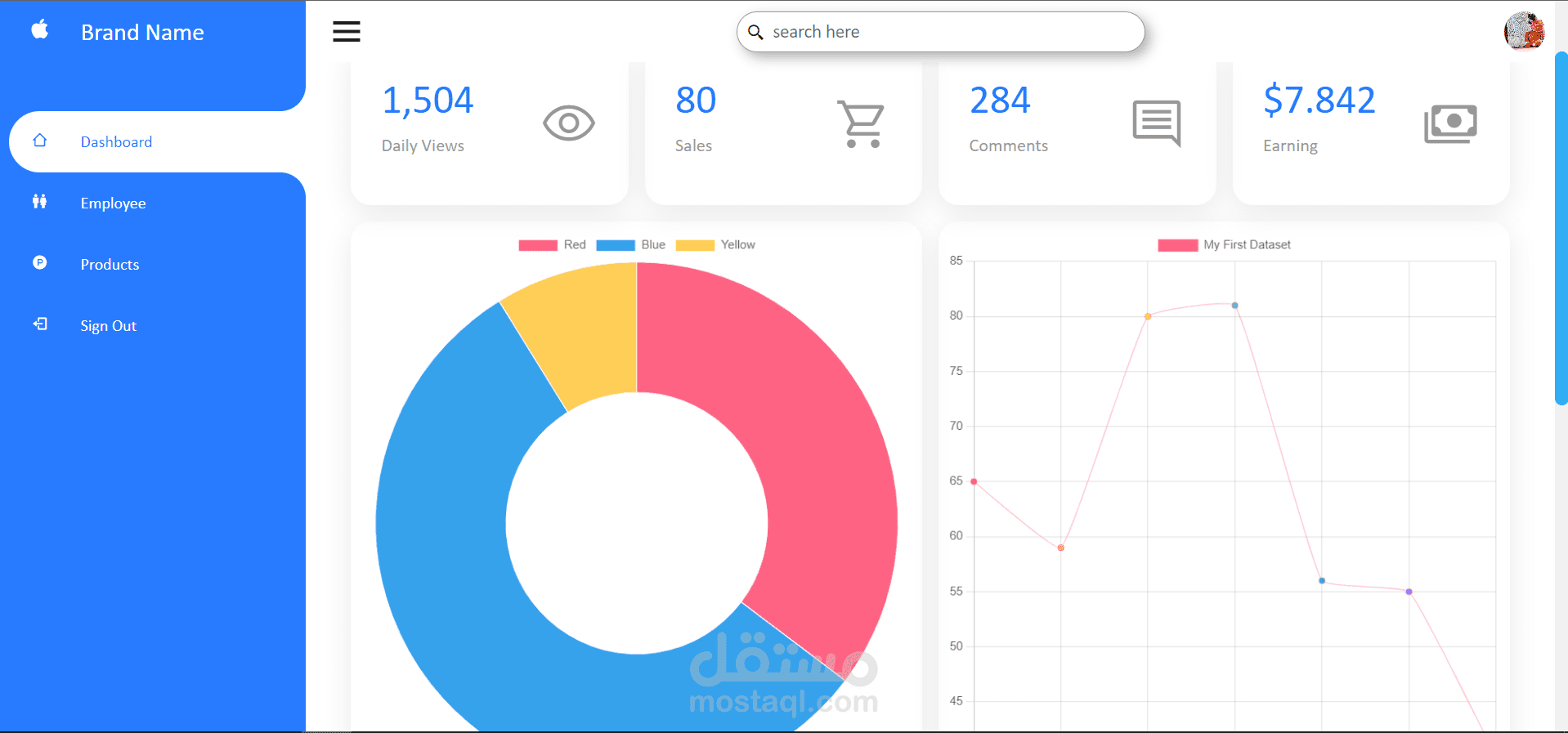Image resolution: width=1568 pixels, height=733 pixels.
Task: Click the Daily Views label
Action: [x=423, y=145]
